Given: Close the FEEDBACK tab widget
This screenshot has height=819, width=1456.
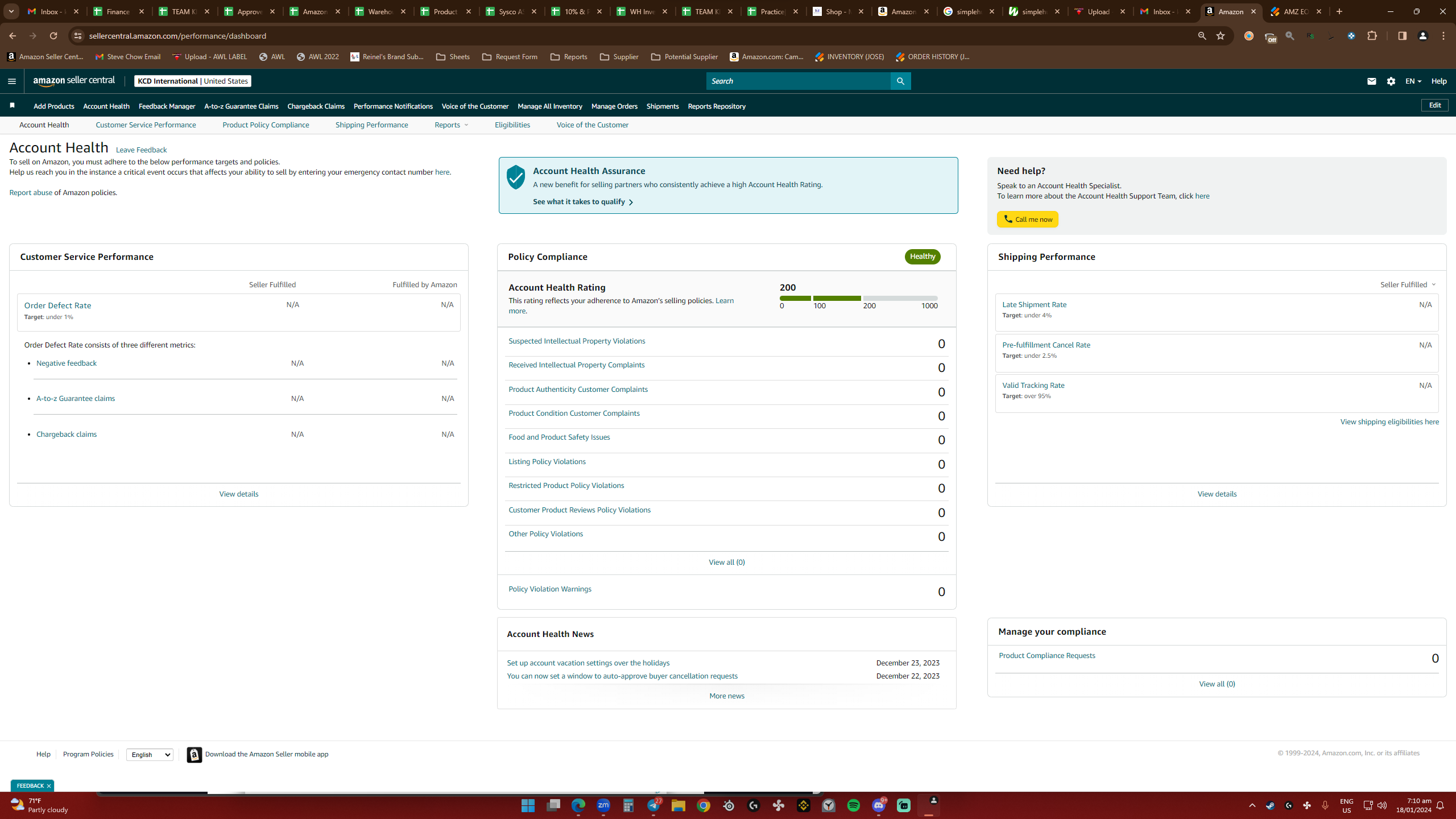Looking at the screenshot, I should point(49,786).
